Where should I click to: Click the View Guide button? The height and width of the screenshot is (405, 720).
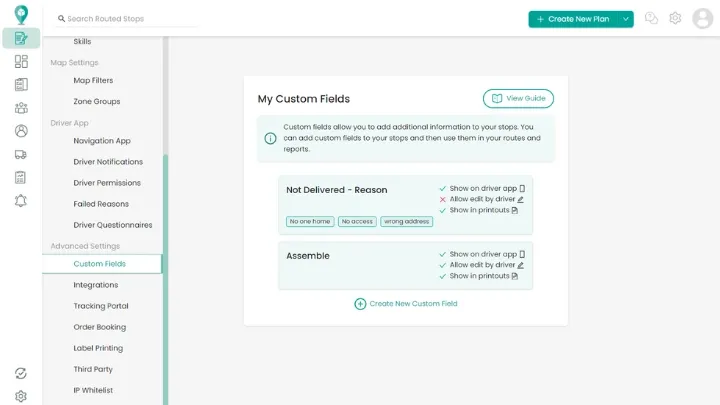[518, 98]
